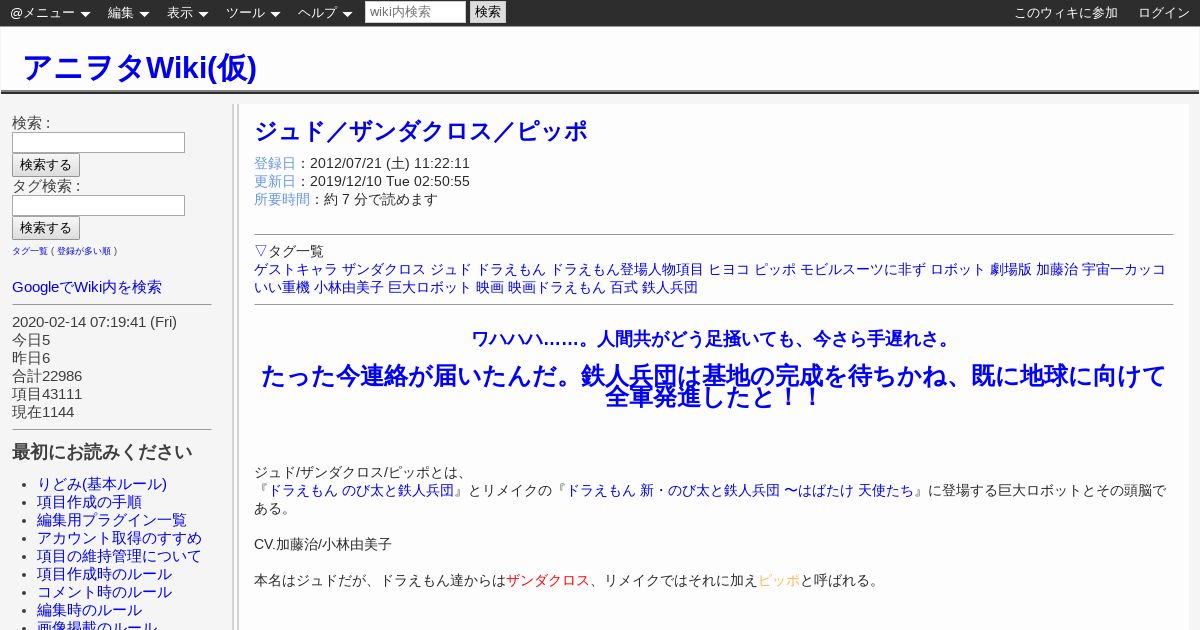Open 編集時のルール link

pyautogui.click(x=89, y=610)
